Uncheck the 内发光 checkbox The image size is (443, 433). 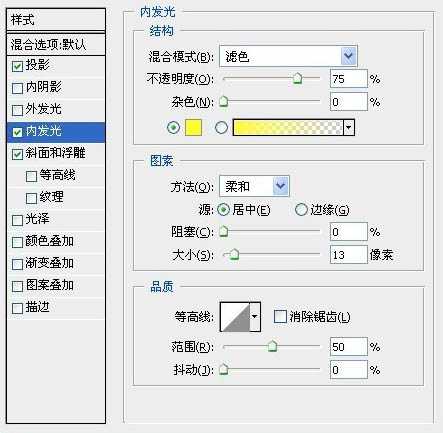(17, 132)
